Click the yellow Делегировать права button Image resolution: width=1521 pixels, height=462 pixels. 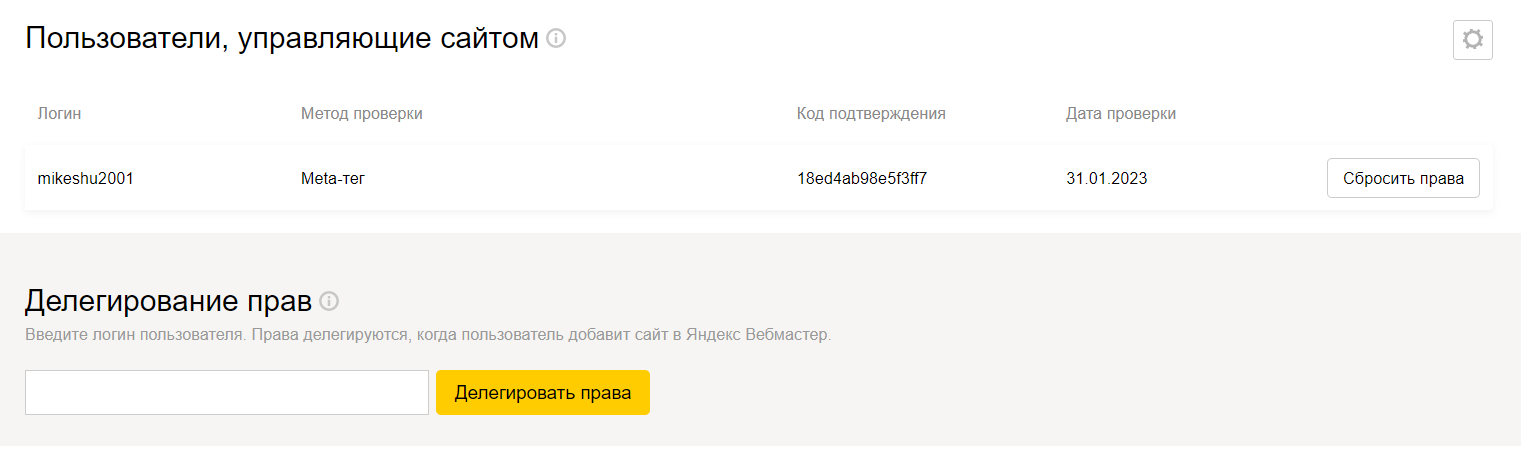[543, 392]
